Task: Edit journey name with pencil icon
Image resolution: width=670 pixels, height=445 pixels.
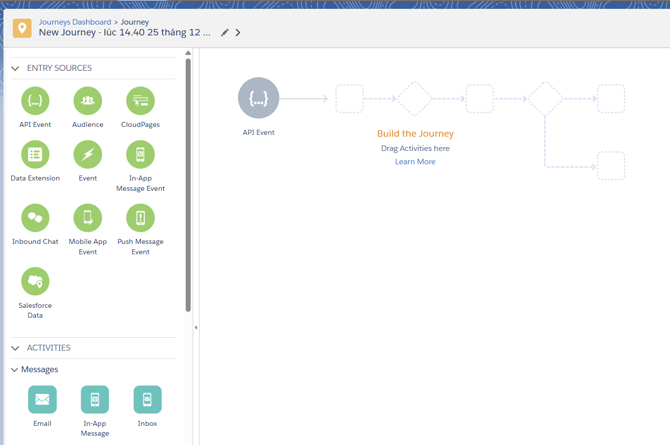Action: pyautogui.click(x=225, y=33)
